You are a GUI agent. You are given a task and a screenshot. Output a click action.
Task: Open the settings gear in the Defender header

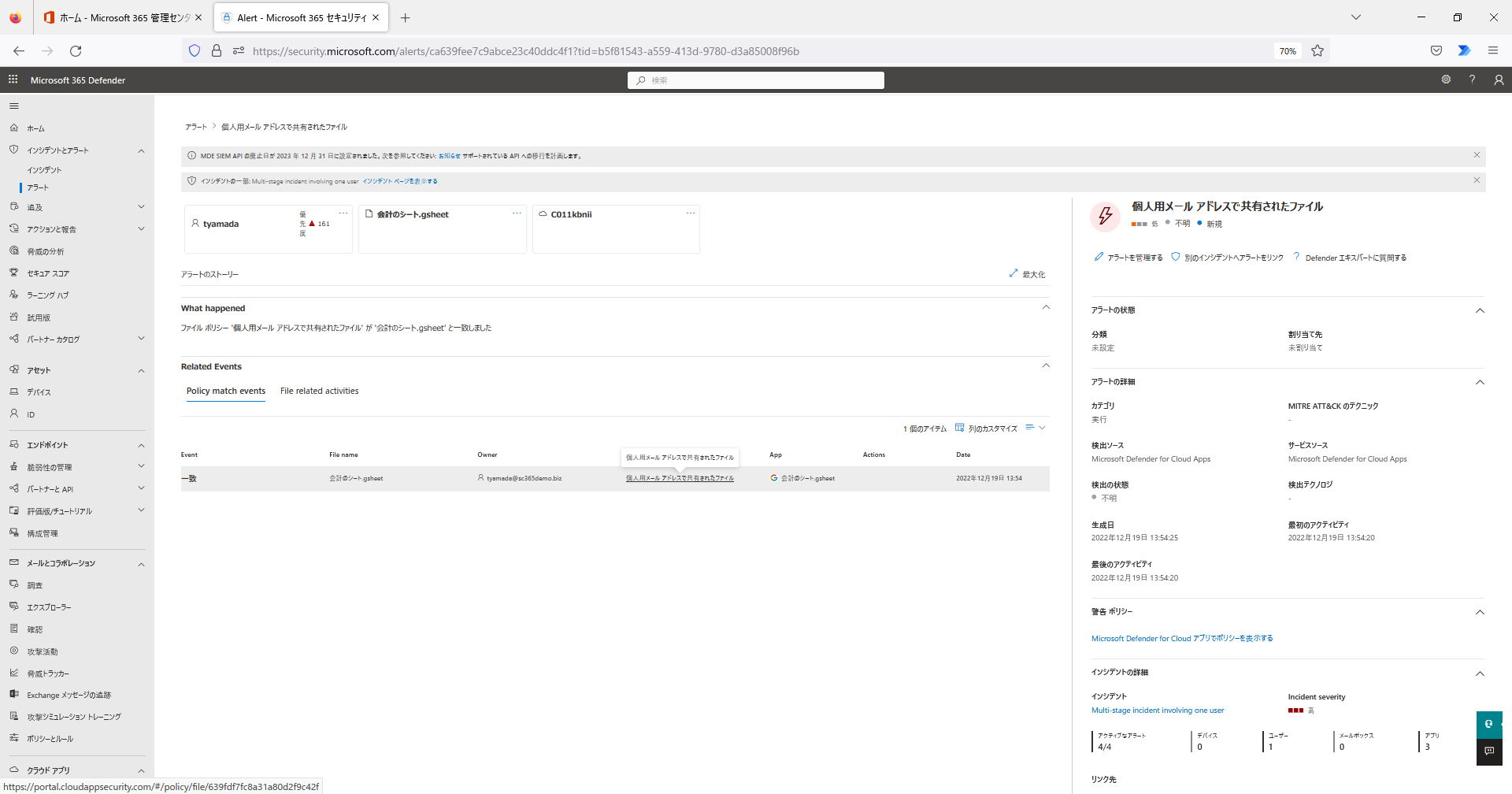pos(1446,80)
